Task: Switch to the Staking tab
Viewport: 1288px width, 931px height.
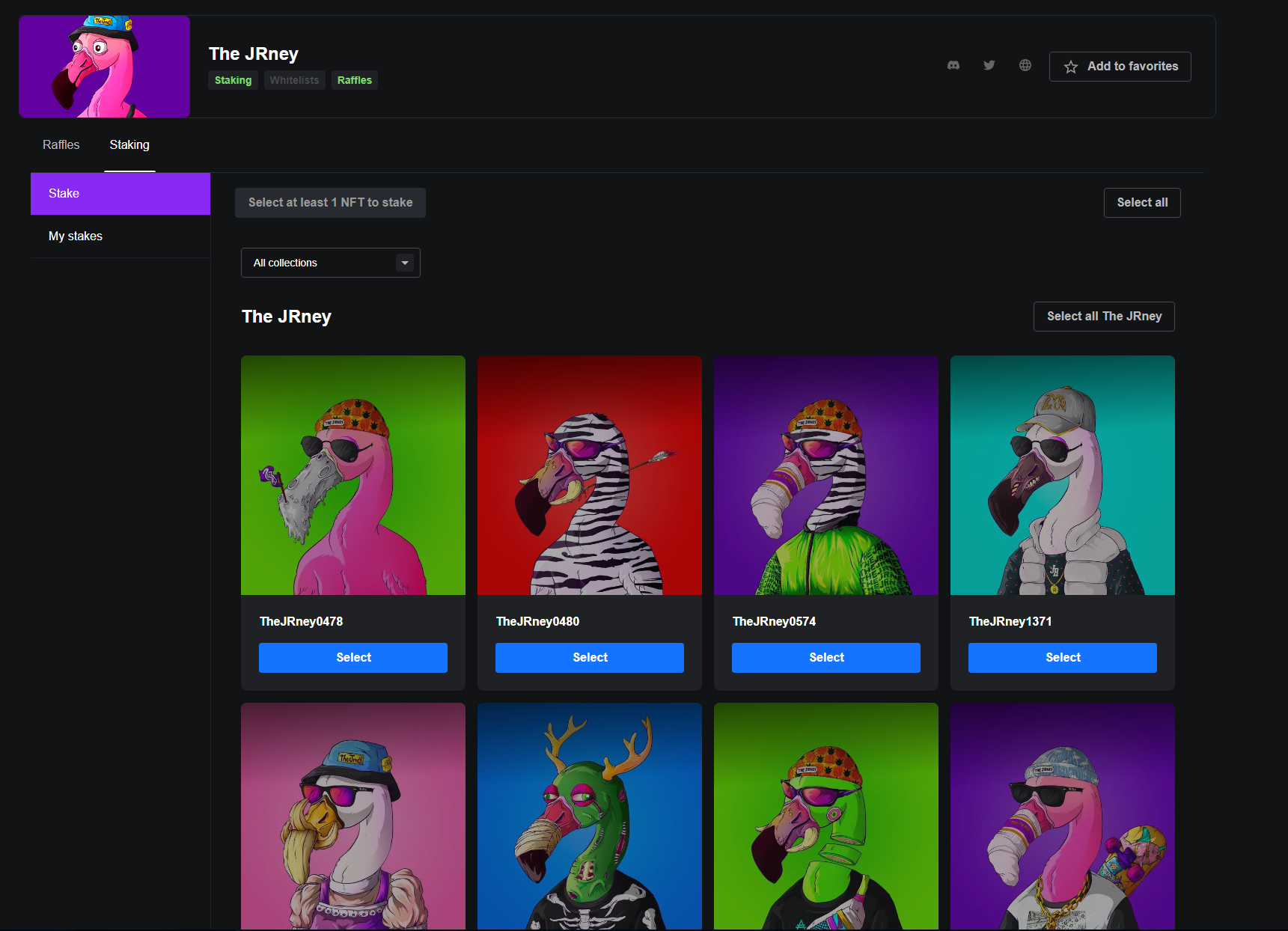Action: [x=129, y=145]
